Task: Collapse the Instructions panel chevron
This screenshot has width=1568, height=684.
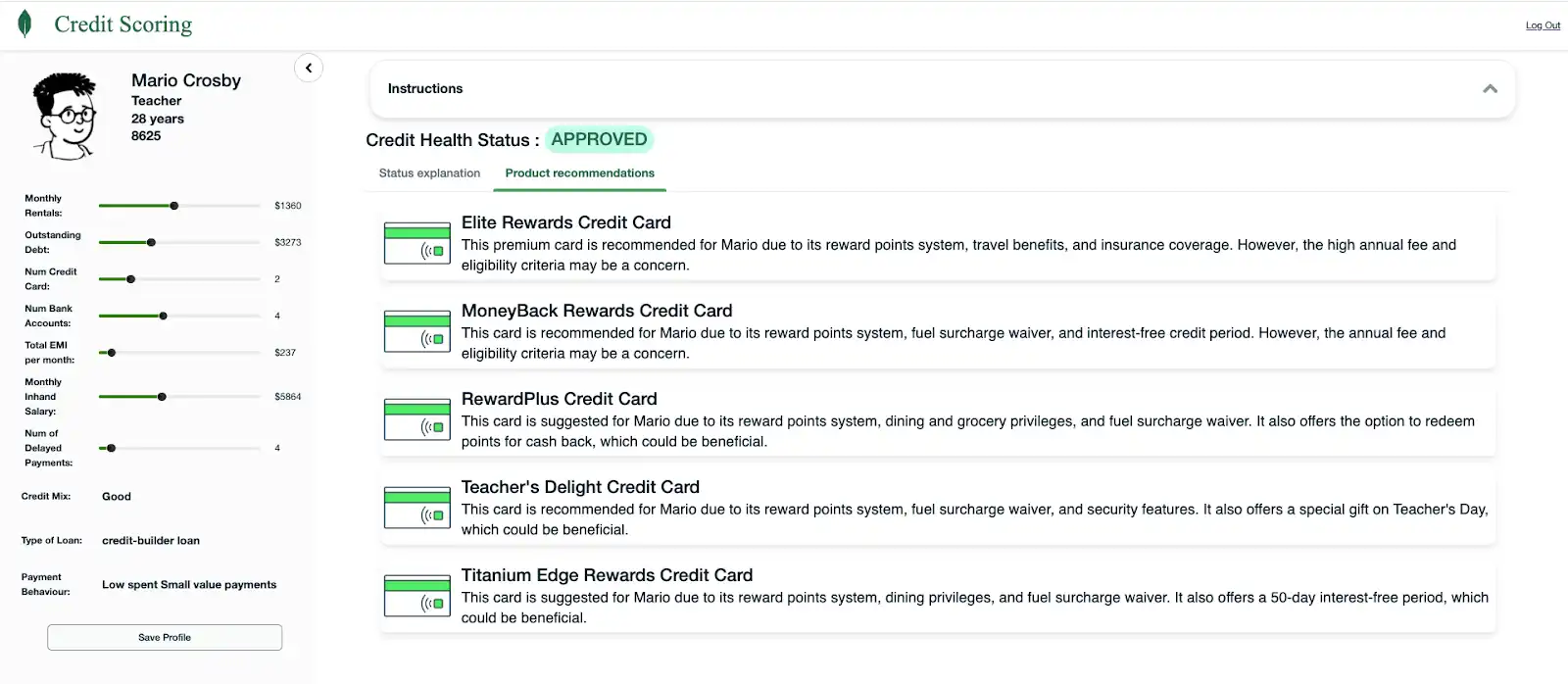Action: coord(1490,88)
